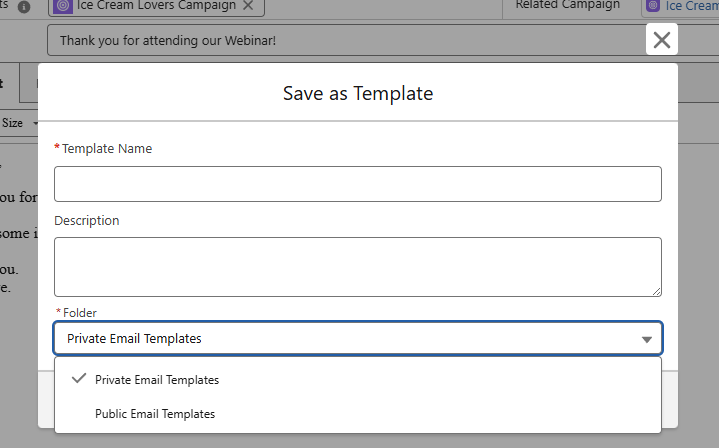Remove the Ice Cream Lovers Campaign pill
Image resolution: width=719 pixels, height=448 pixels.
pyautogui.click(x=248, y=5)
